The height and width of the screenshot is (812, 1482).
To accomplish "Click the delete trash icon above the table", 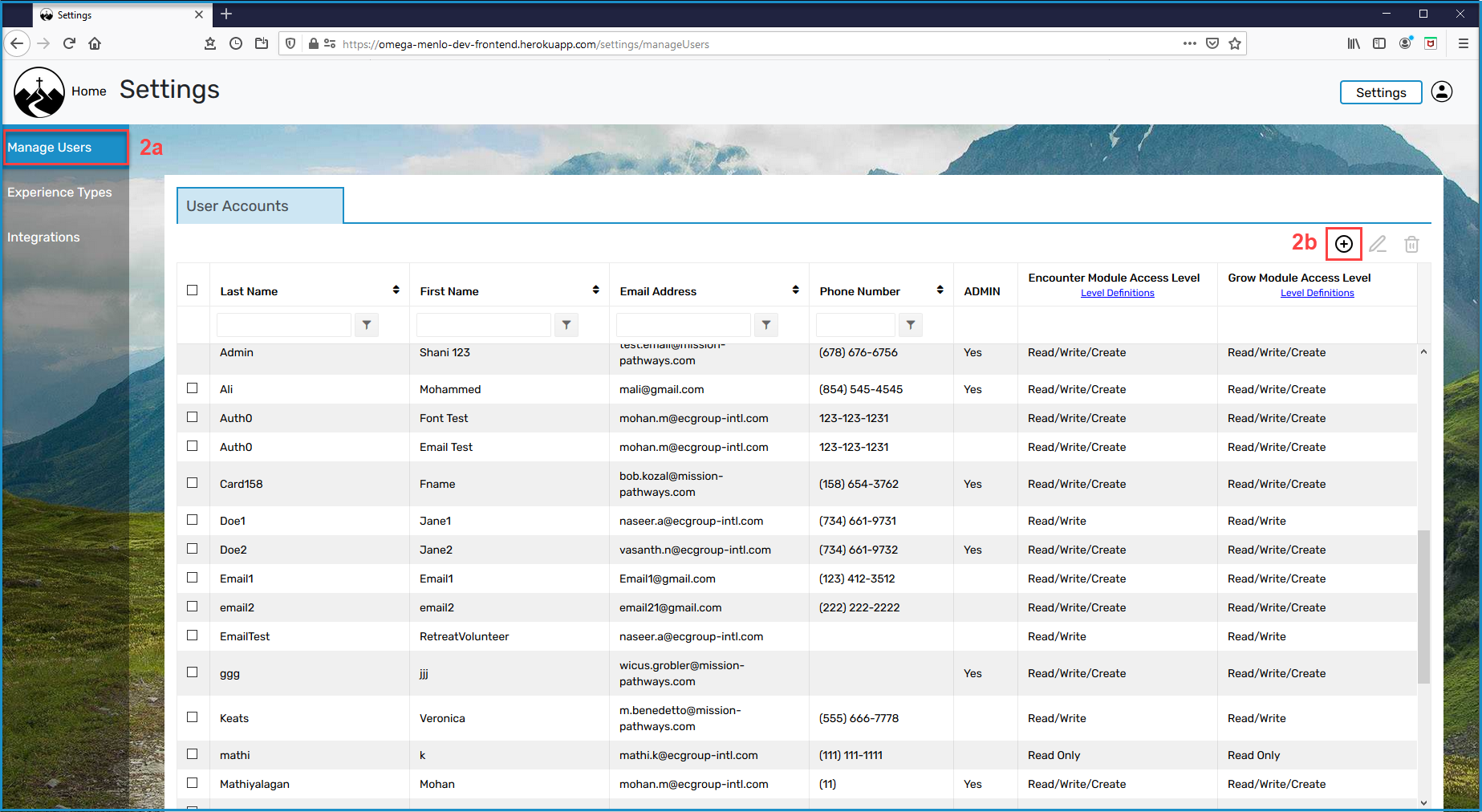I will point(1411,244).
